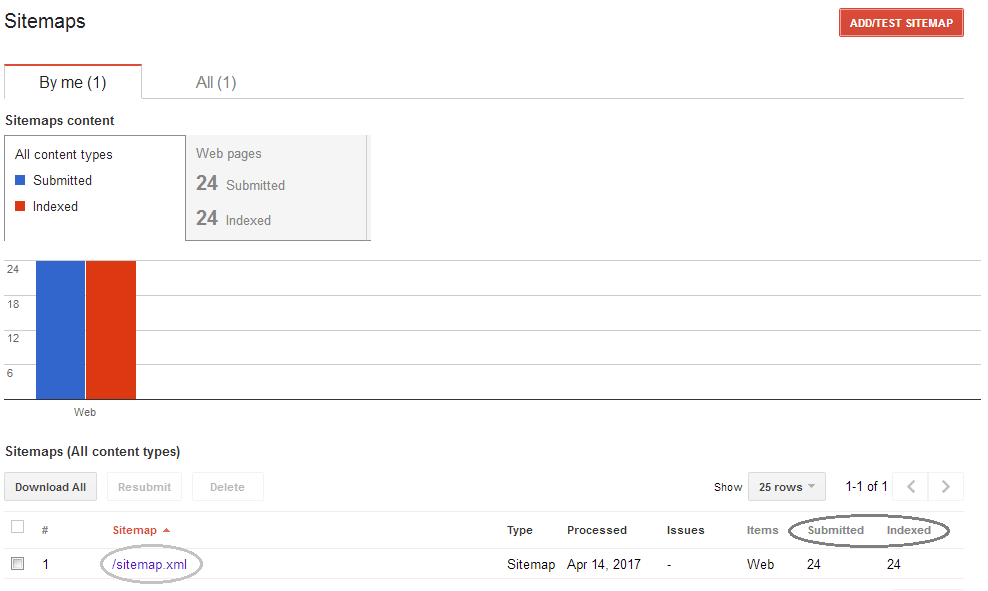The image size is (988, 591).
Task: Open the Show 25 rows dropdown
Action: pyautogui.click(x=786, y=487)
